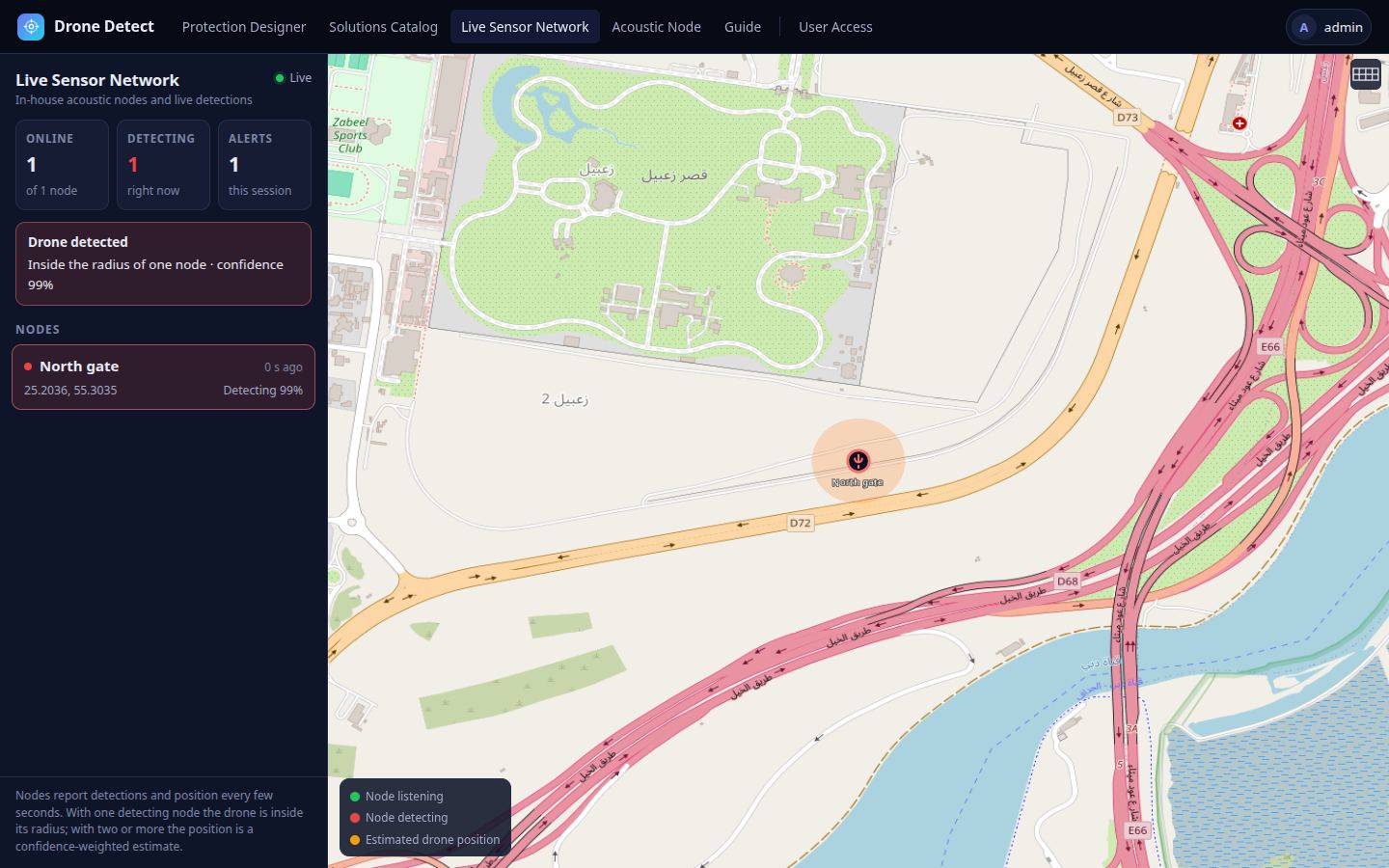The width and height of the screenshot is (1389, 868).
Task: Open the admin account menu
Action: [1329, 27]
